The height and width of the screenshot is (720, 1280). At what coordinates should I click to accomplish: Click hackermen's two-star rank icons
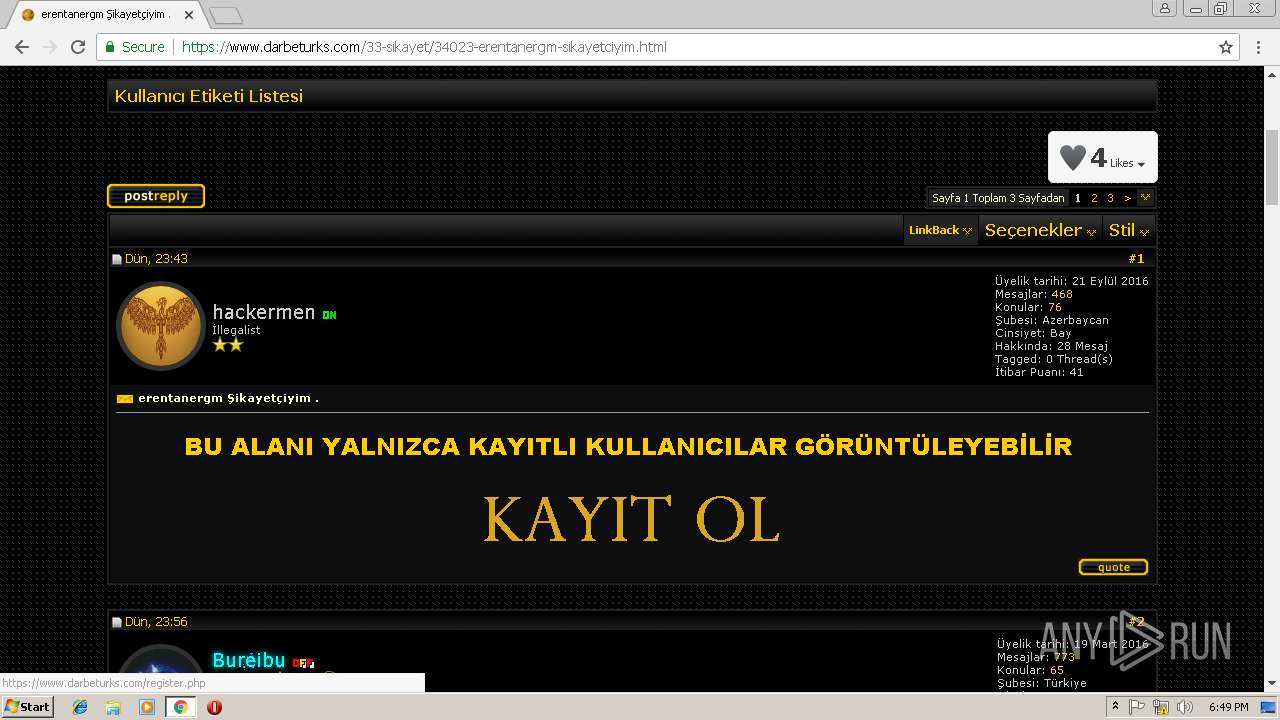coord(228,345)
